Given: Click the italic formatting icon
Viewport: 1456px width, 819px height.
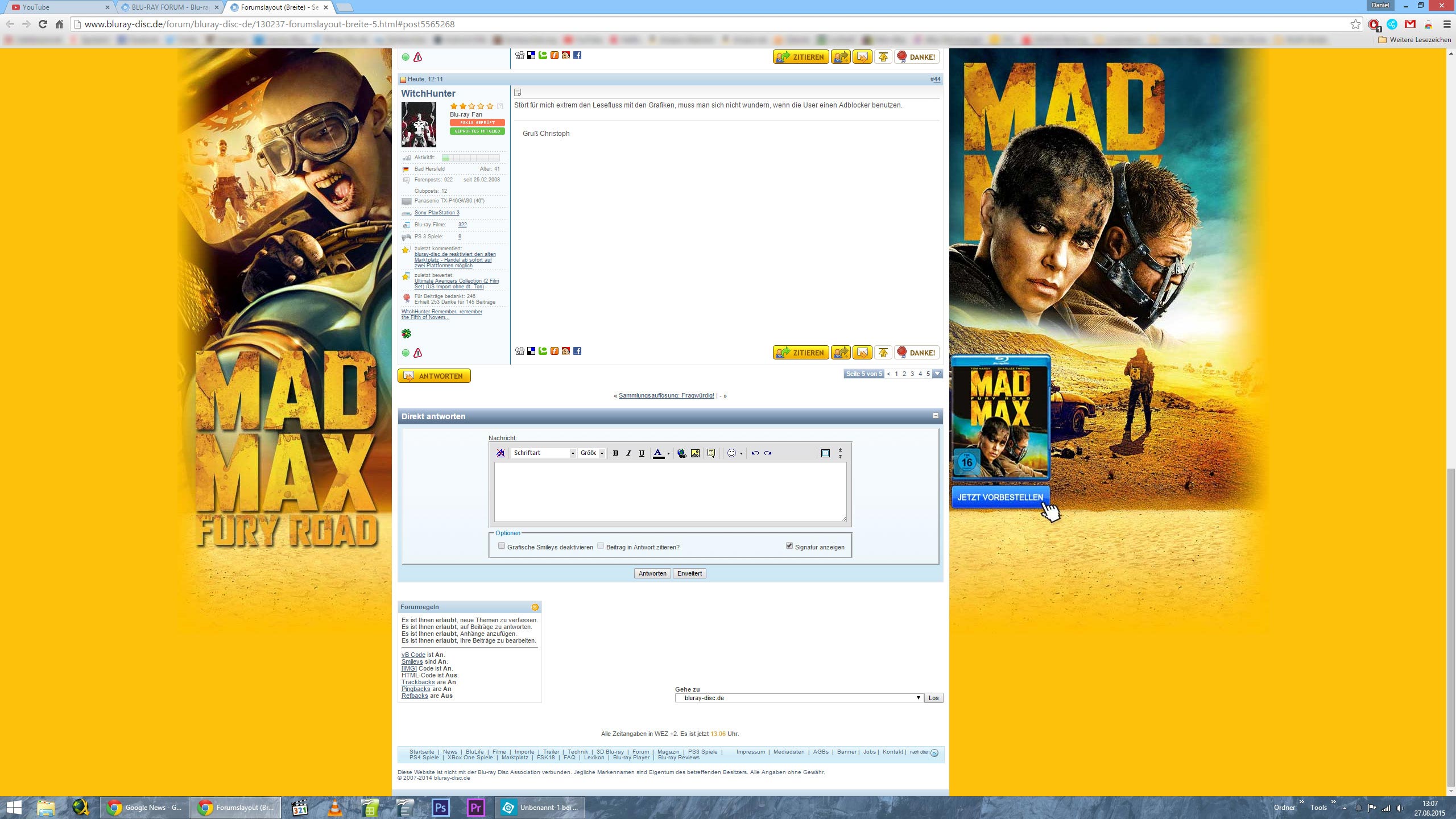Looking at the screenshot, I should pos(628,453).
